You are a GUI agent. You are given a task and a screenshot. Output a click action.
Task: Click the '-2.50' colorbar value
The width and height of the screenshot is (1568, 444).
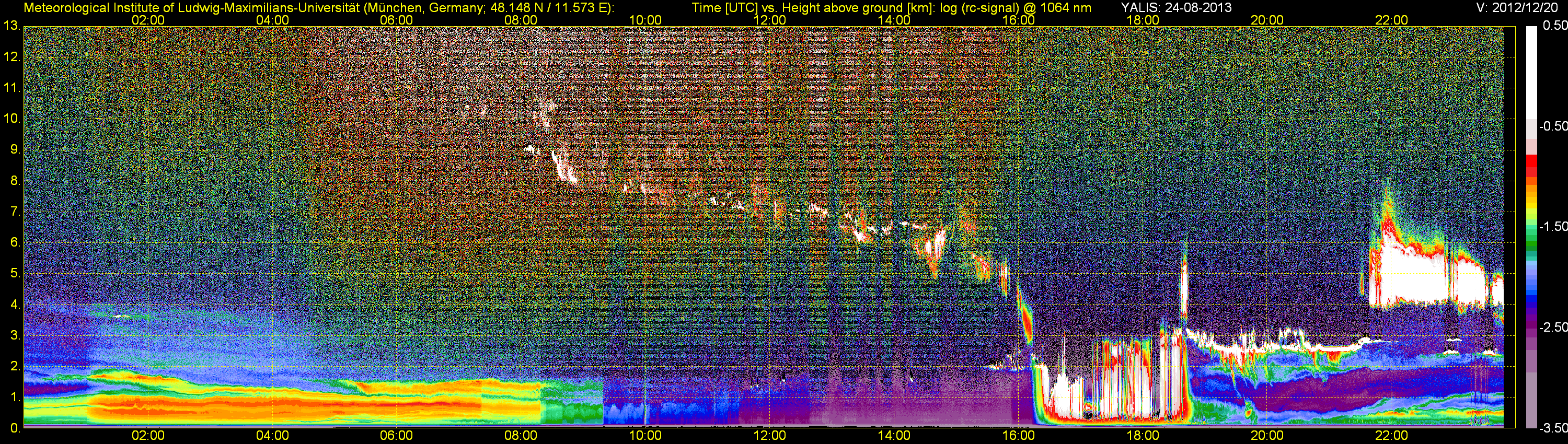click(x=1553, y=327)
